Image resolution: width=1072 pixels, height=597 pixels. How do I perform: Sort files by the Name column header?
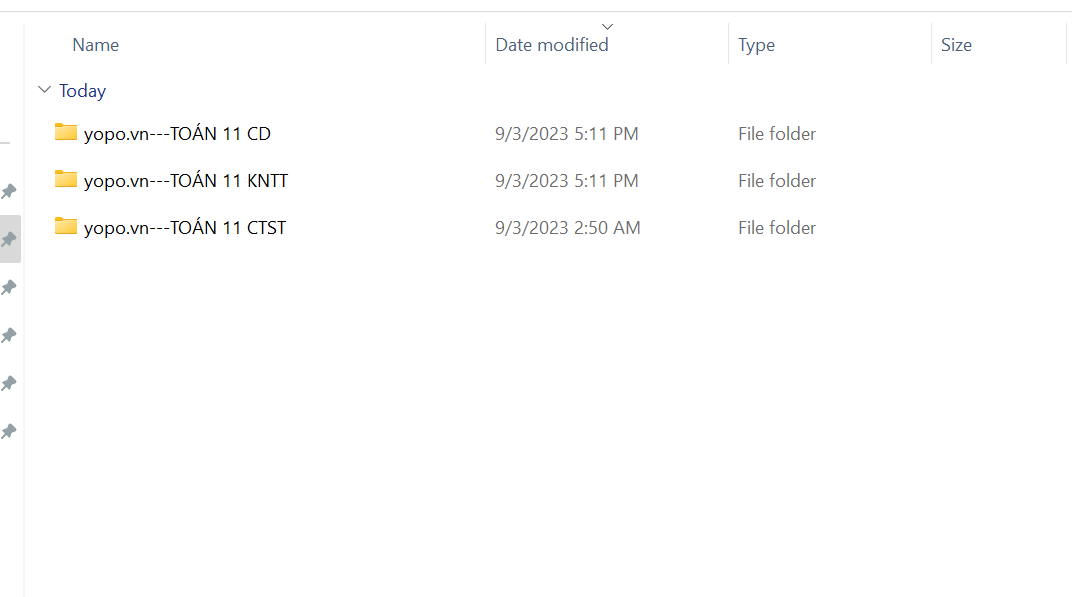pyautogui.click(x=96, y=45)
